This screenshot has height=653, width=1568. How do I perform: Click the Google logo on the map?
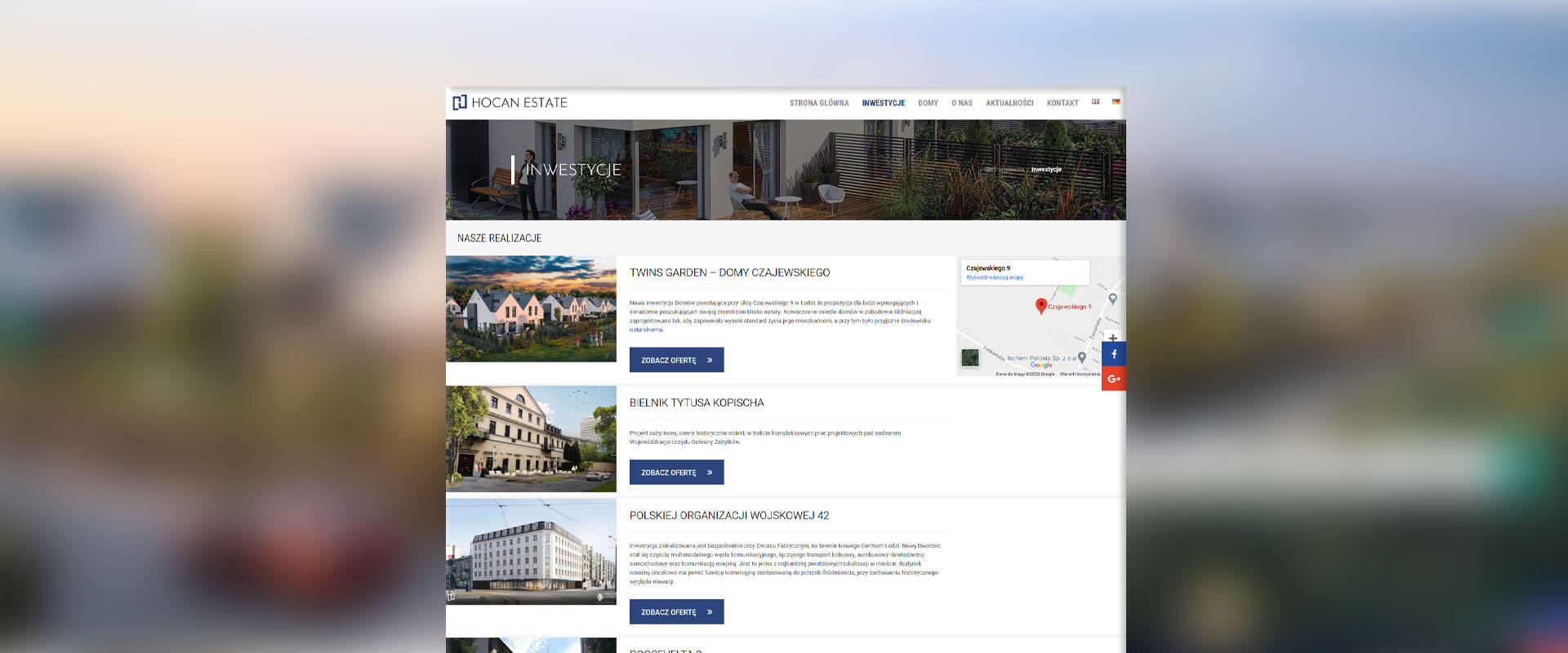pyautogui.click(x=1041, y=366)
